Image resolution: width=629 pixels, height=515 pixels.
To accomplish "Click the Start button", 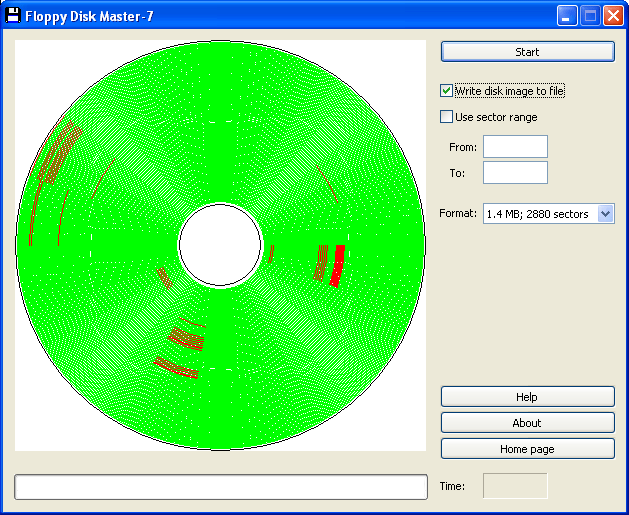I will coord(528,52).
